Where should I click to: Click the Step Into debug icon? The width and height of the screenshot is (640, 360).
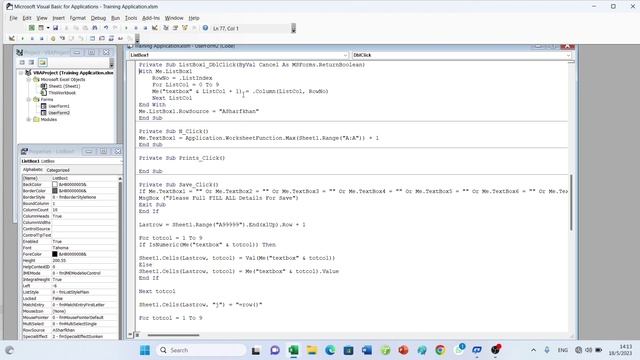[x=62, y=38]
